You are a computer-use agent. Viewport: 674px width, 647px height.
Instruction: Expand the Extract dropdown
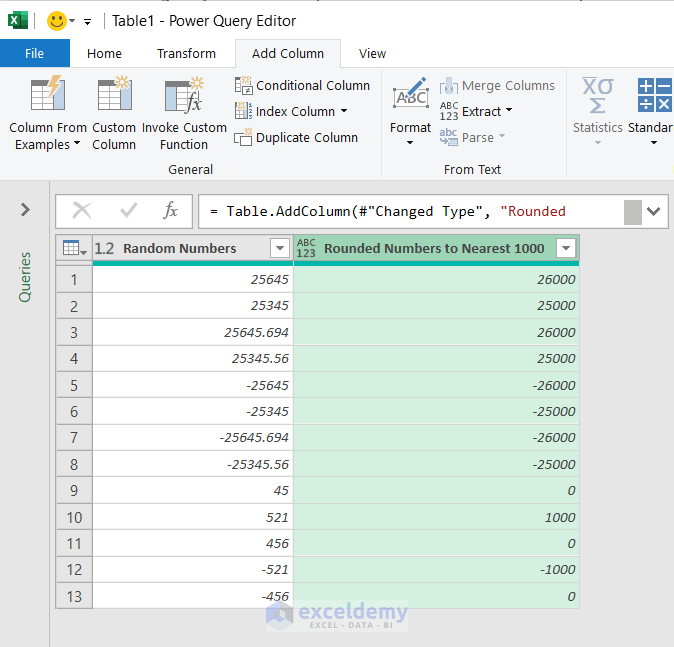pyautogui.click(x=508, y=112)
